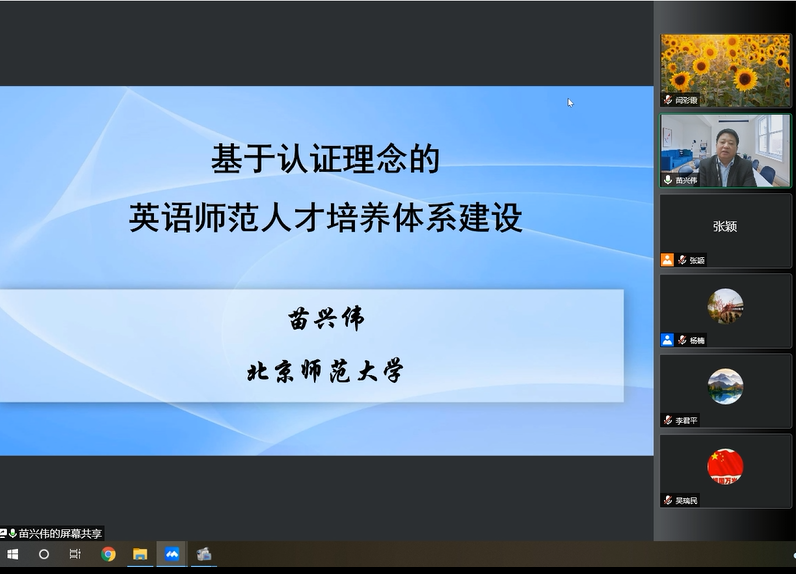Open the Windows Start menu
796x574 pixels.
(13, 554)
